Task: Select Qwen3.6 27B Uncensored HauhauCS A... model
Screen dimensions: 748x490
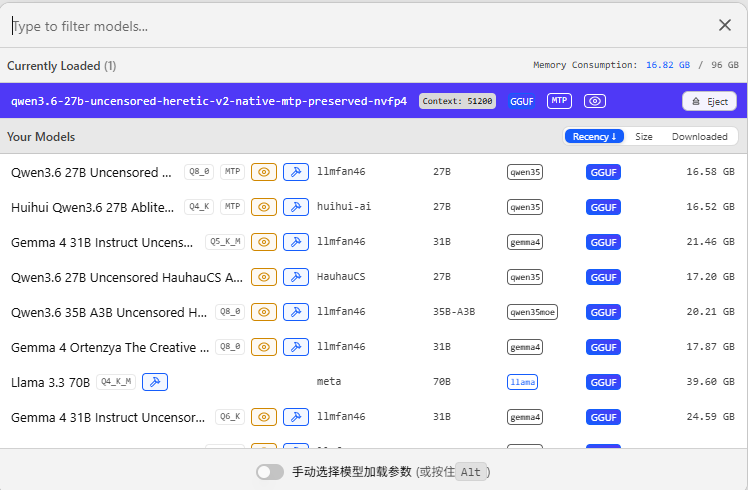Action: 374,277
